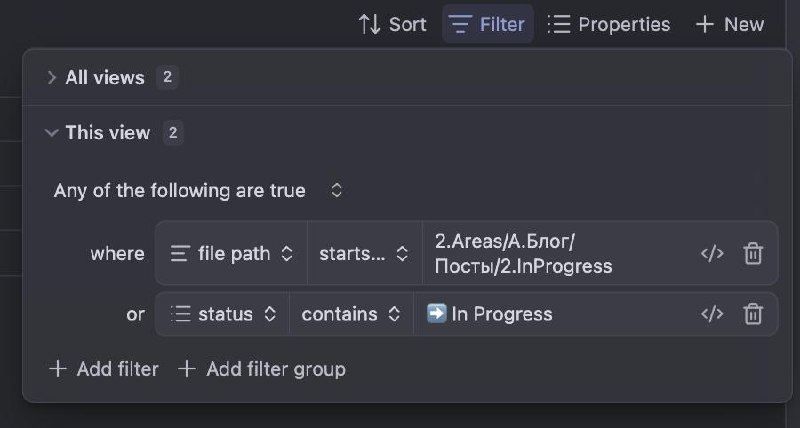Toggle code view for status filter

pos(712,314)
